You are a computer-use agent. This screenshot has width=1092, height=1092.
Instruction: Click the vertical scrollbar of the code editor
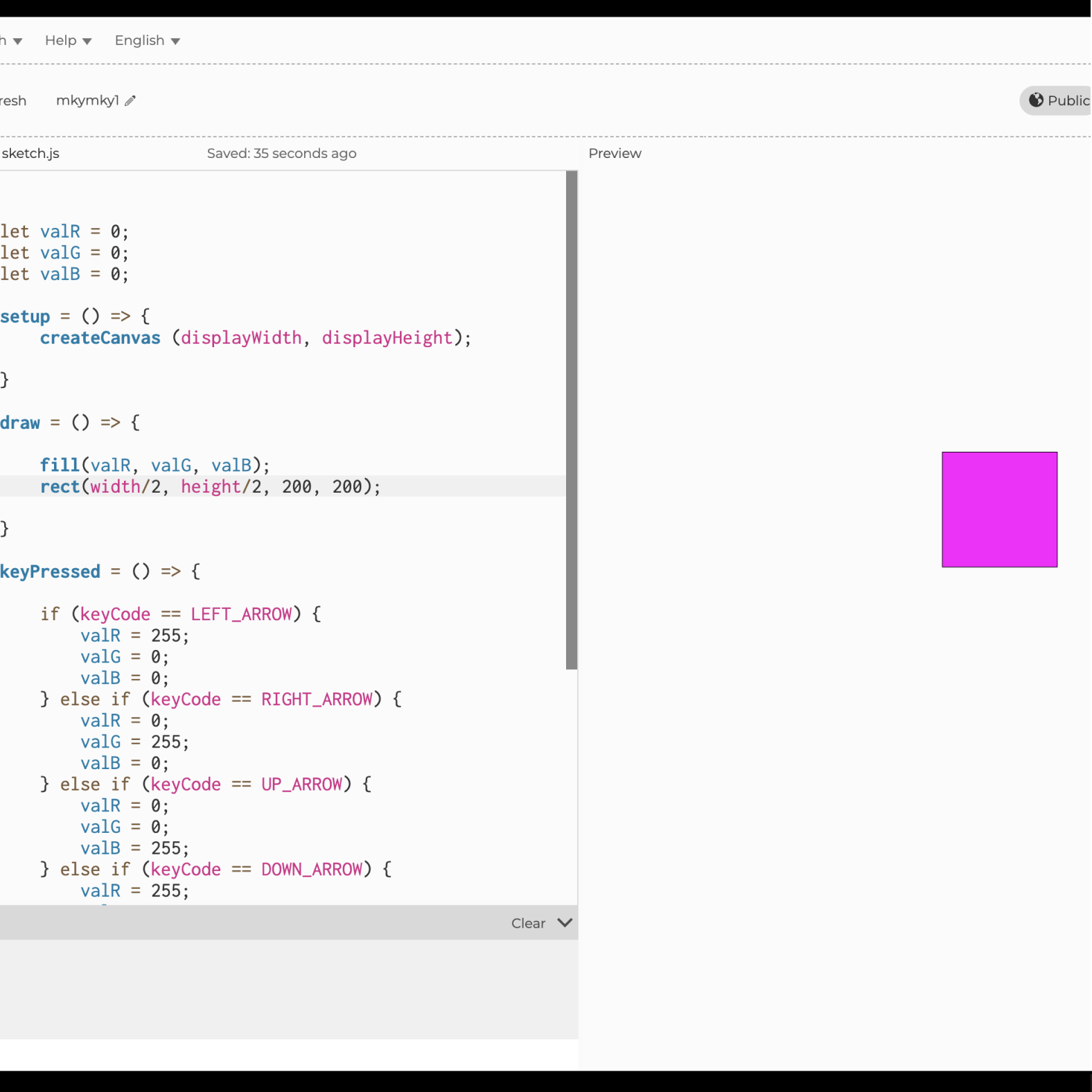pos(572,420)
